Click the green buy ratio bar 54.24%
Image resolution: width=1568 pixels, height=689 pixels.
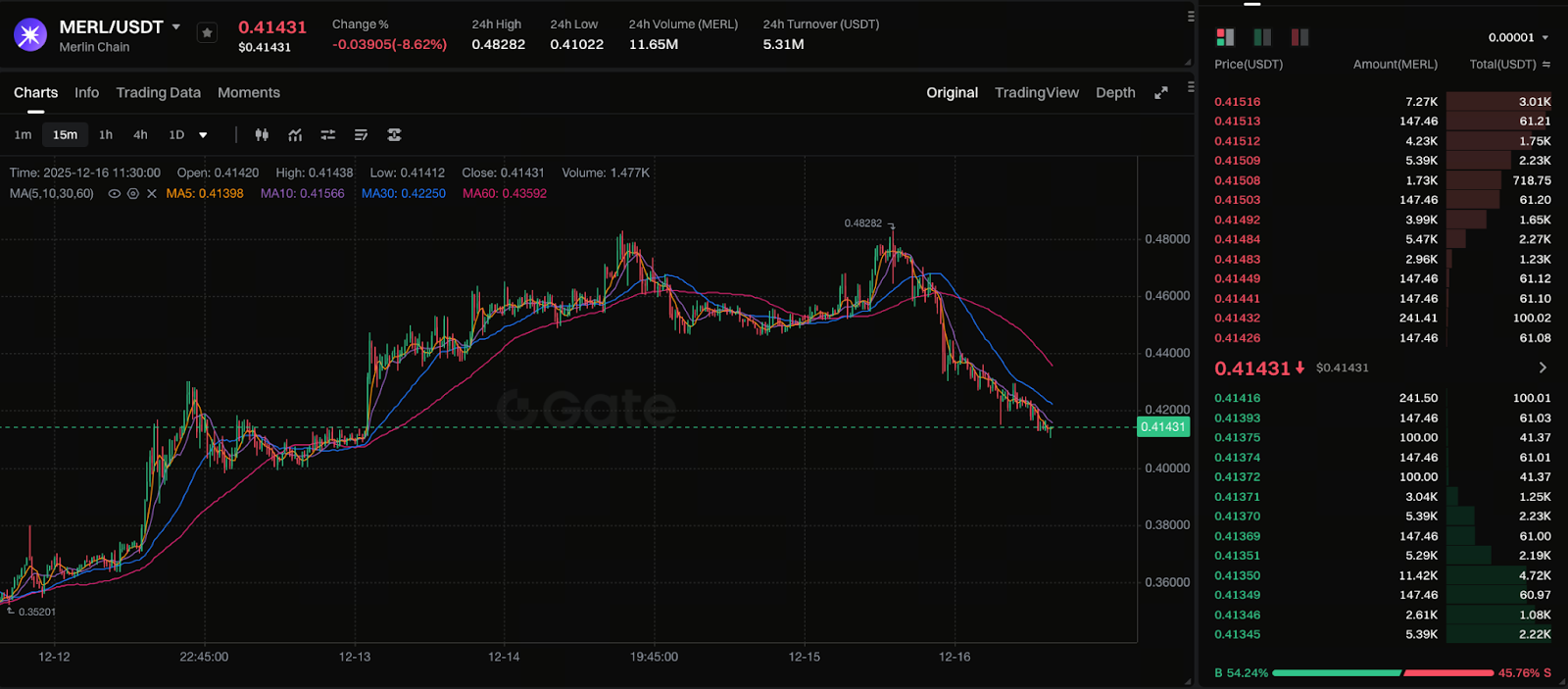[1337, 673]
